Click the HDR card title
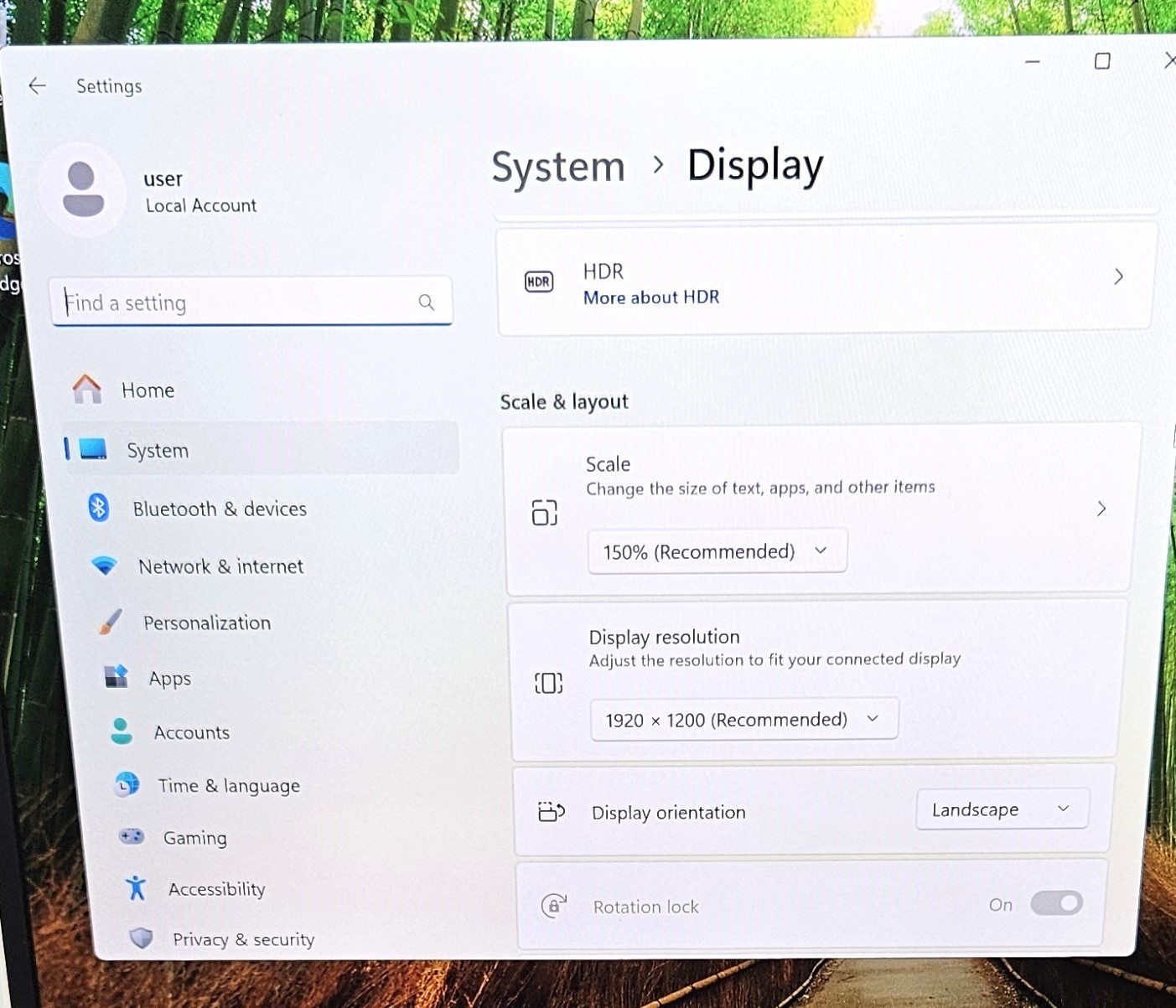The height and width of the screenshot is (1008, 1176). [604, 271]
